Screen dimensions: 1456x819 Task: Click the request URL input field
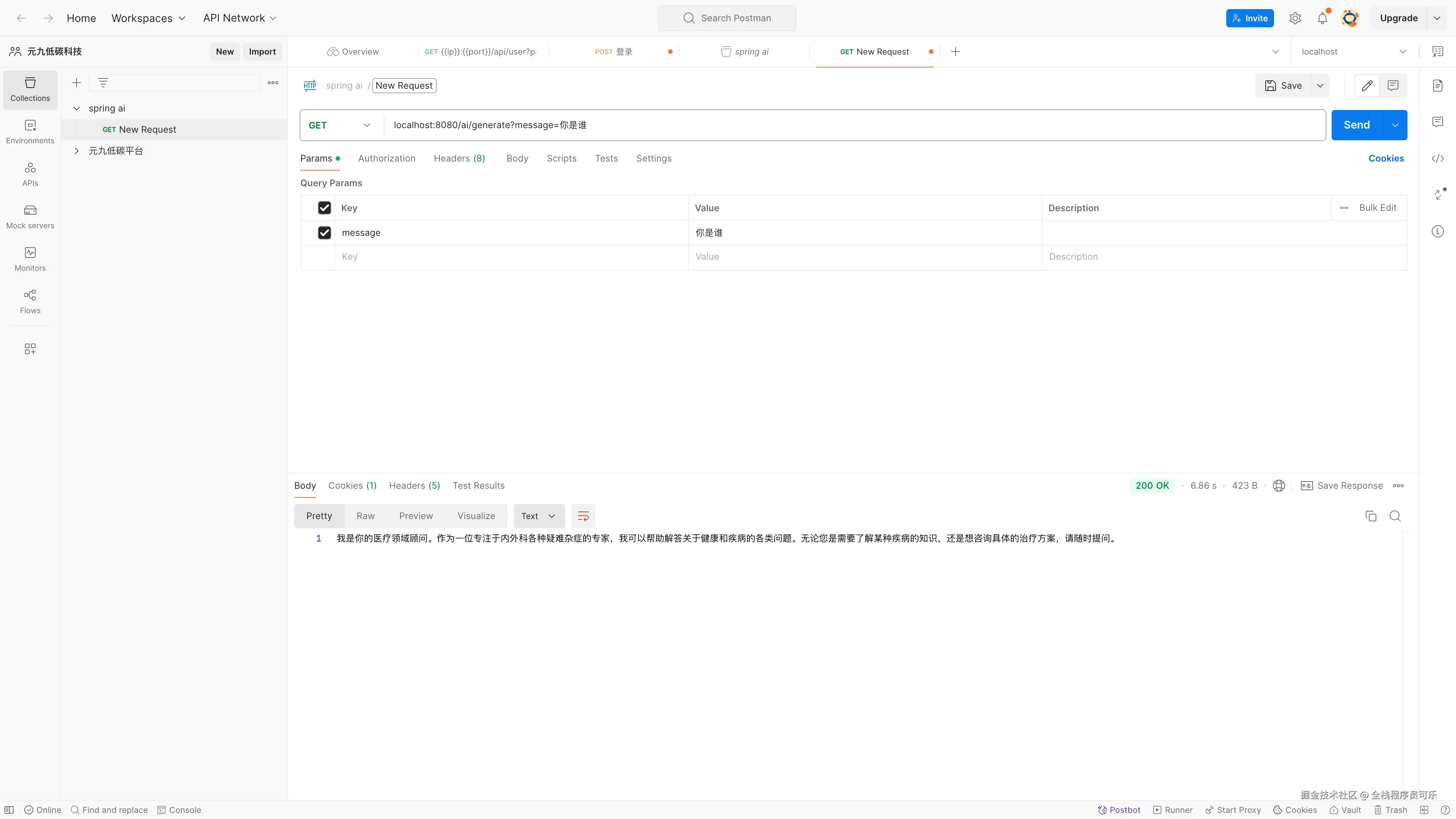coord(848,125)
